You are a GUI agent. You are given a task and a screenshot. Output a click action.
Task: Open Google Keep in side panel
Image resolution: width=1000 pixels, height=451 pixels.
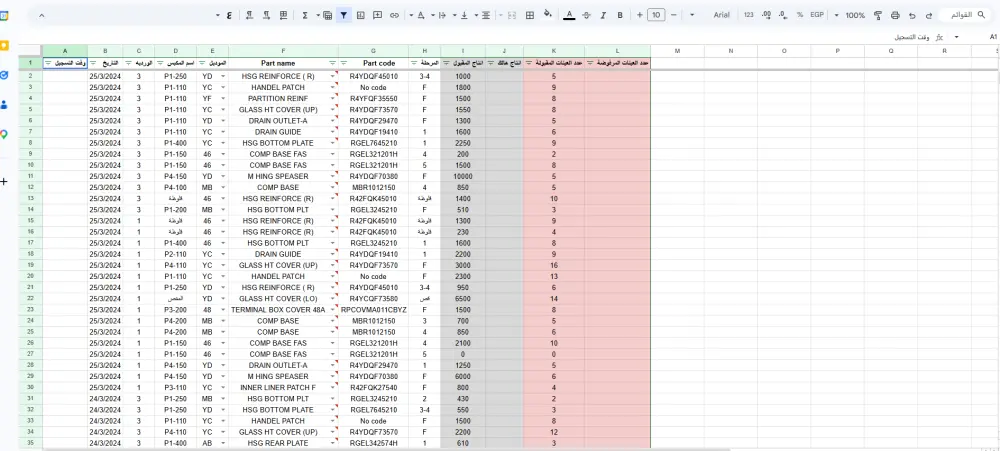[4, 45]
